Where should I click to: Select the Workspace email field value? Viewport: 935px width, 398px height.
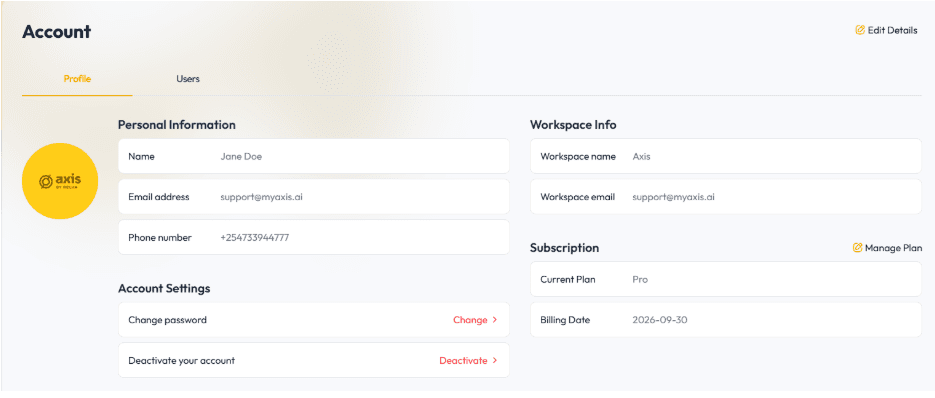[673, 197]
